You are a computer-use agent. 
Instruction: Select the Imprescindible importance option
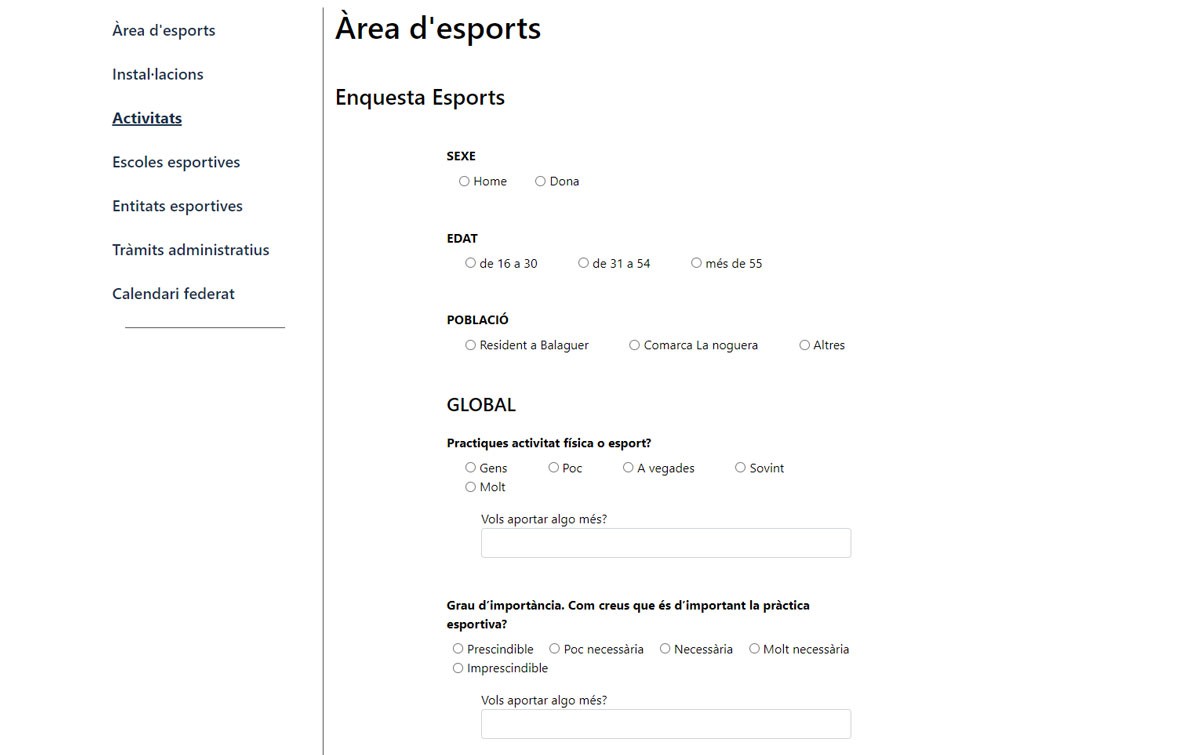[x=458, y=668]
